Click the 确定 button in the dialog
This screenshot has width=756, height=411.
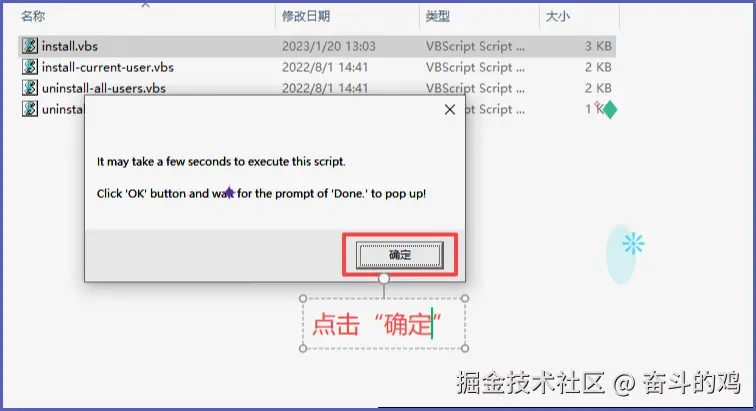click(400, 255)
